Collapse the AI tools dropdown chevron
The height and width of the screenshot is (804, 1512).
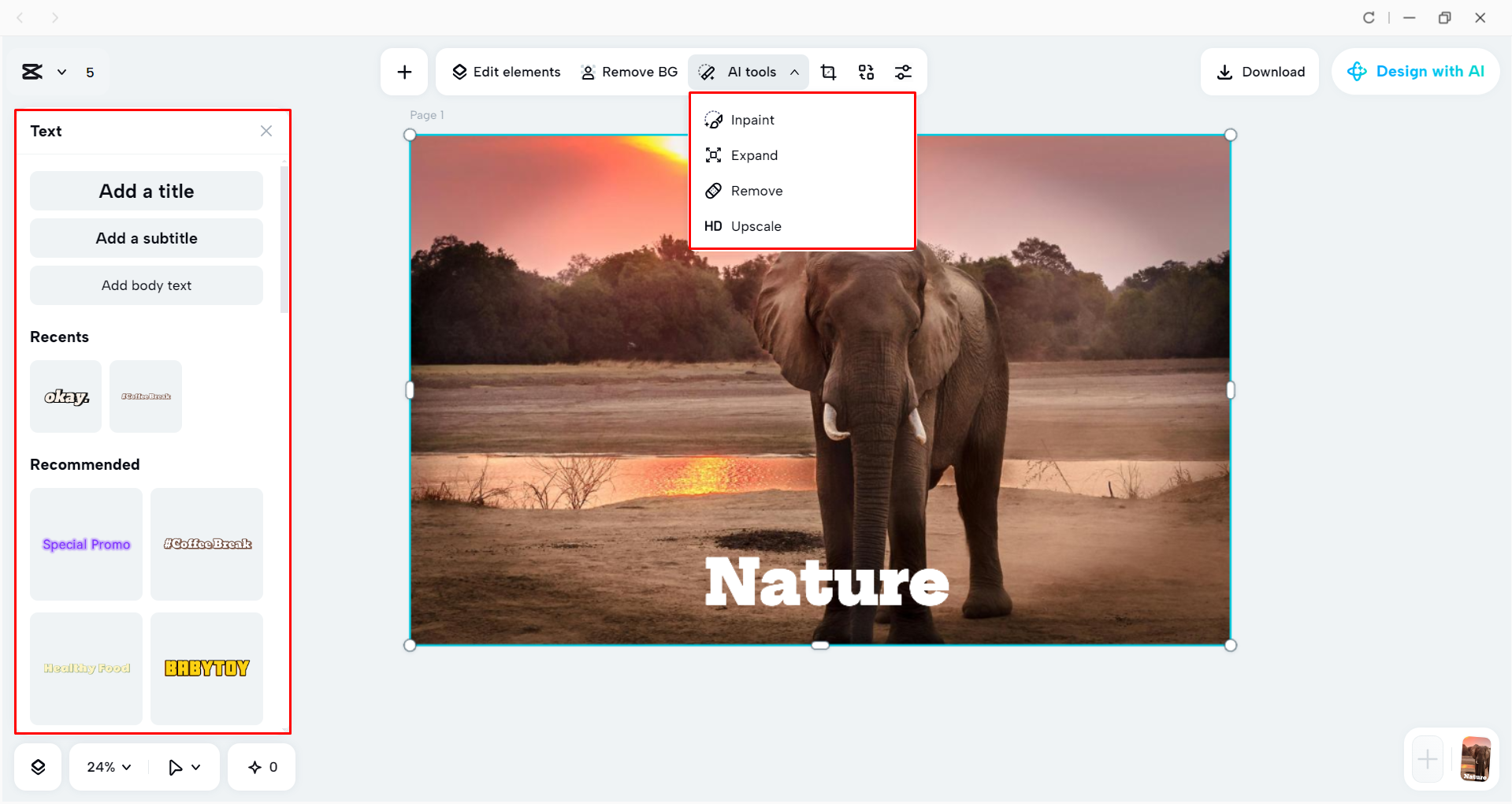click(795, 72)
